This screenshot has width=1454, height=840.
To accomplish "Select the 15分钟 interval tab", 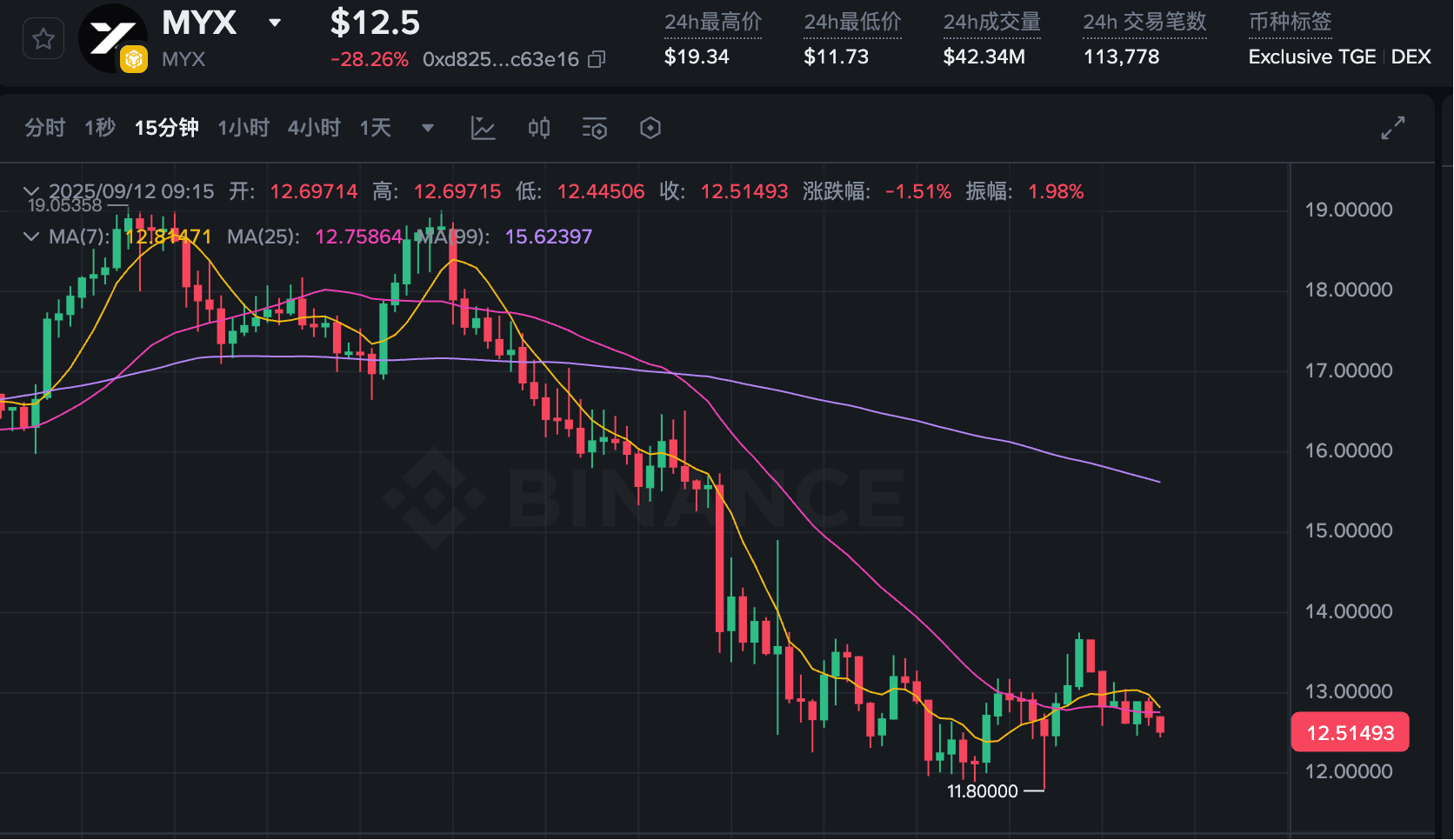I will [x=166, y=129].
